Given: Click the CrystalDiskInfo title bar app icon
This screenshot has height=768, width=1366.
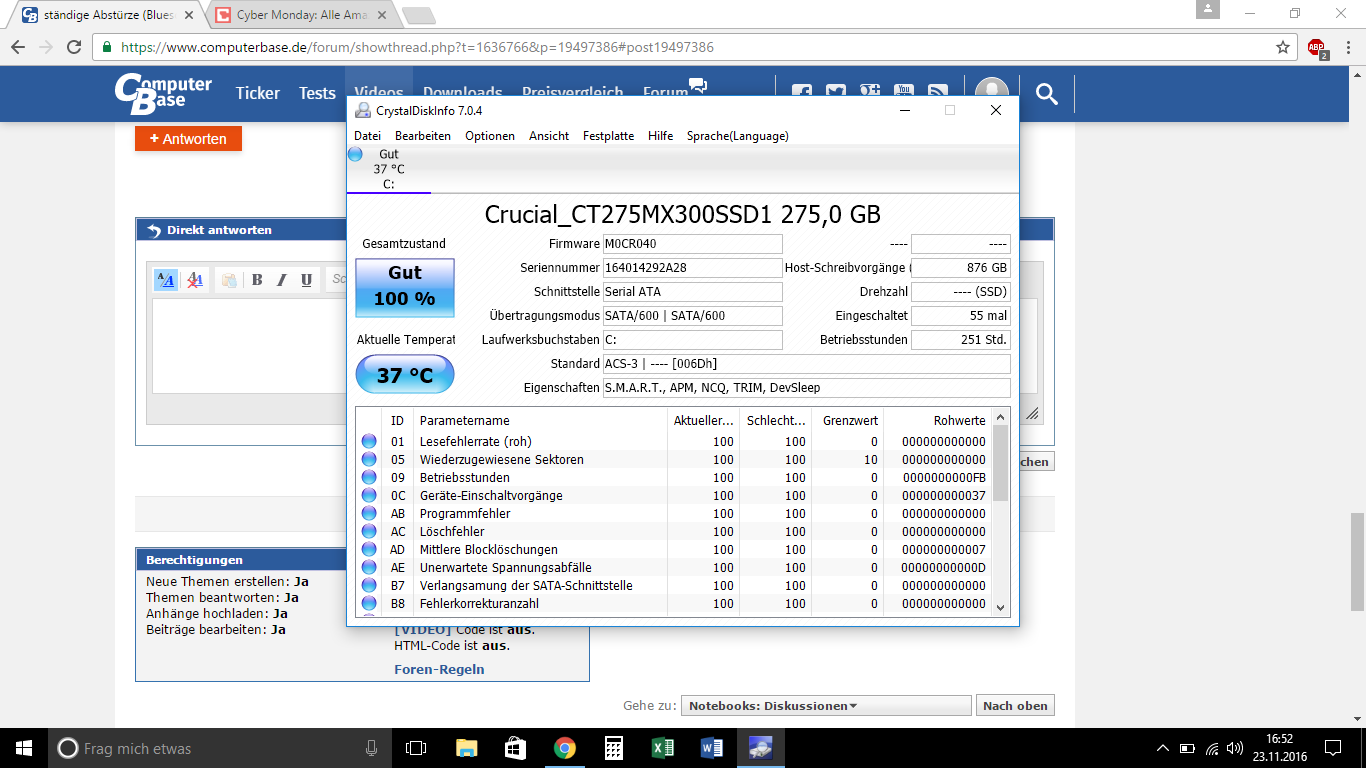Looking at the screenshot, I should (363, 110).
